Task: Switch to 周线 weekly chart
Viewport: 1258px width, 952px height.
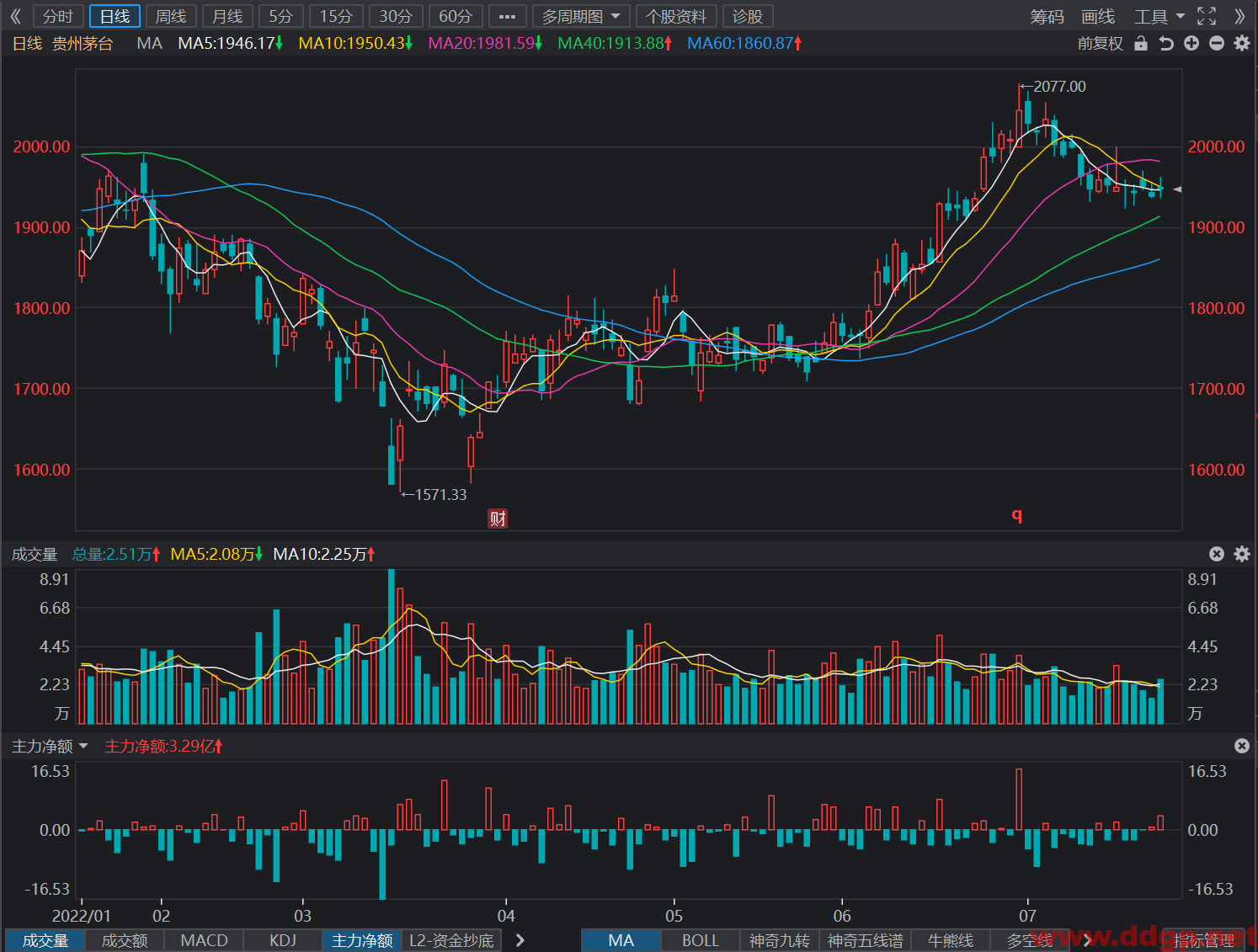Action: point(171,16)
